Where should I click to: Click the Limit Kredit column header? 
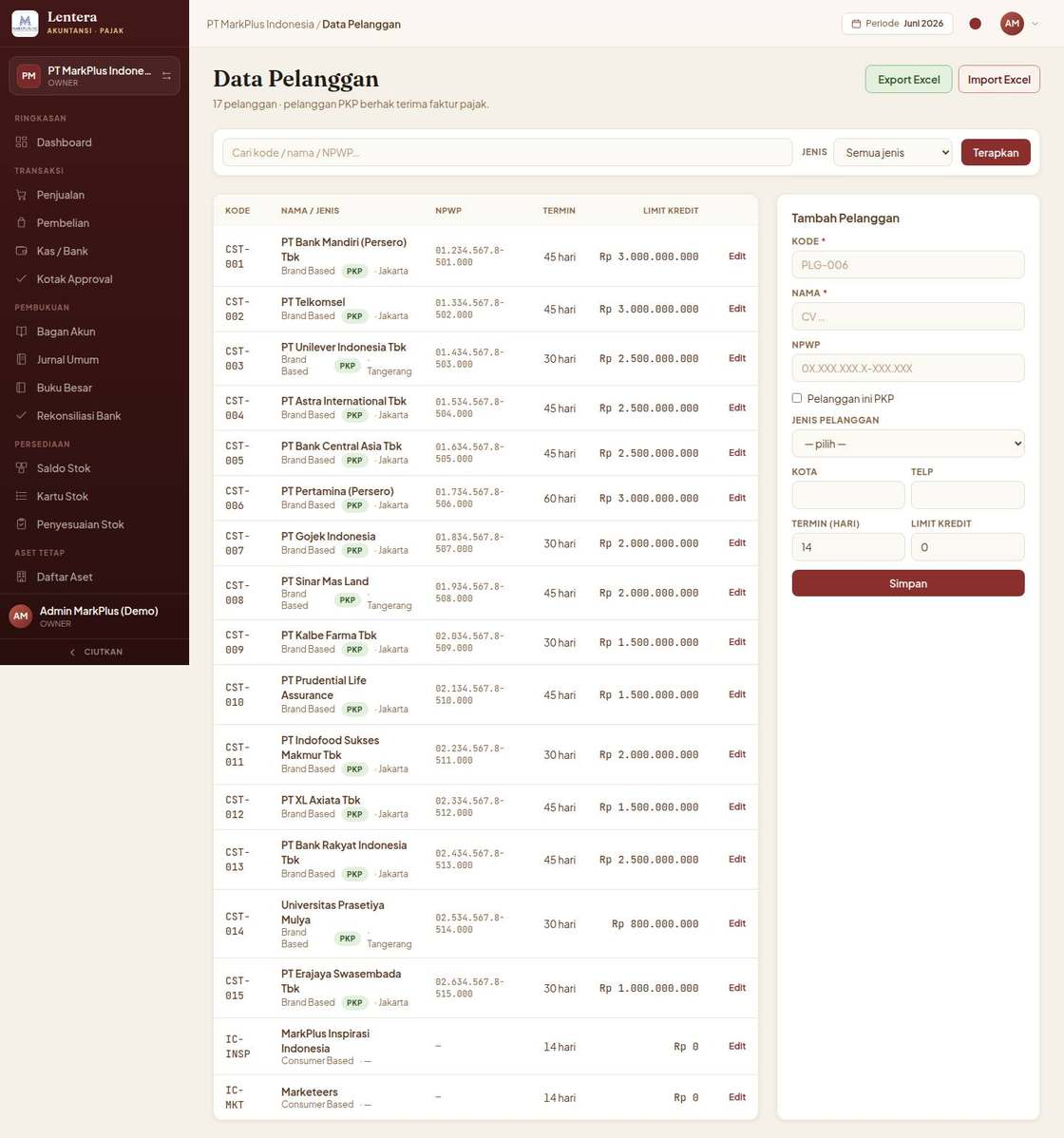671,211
